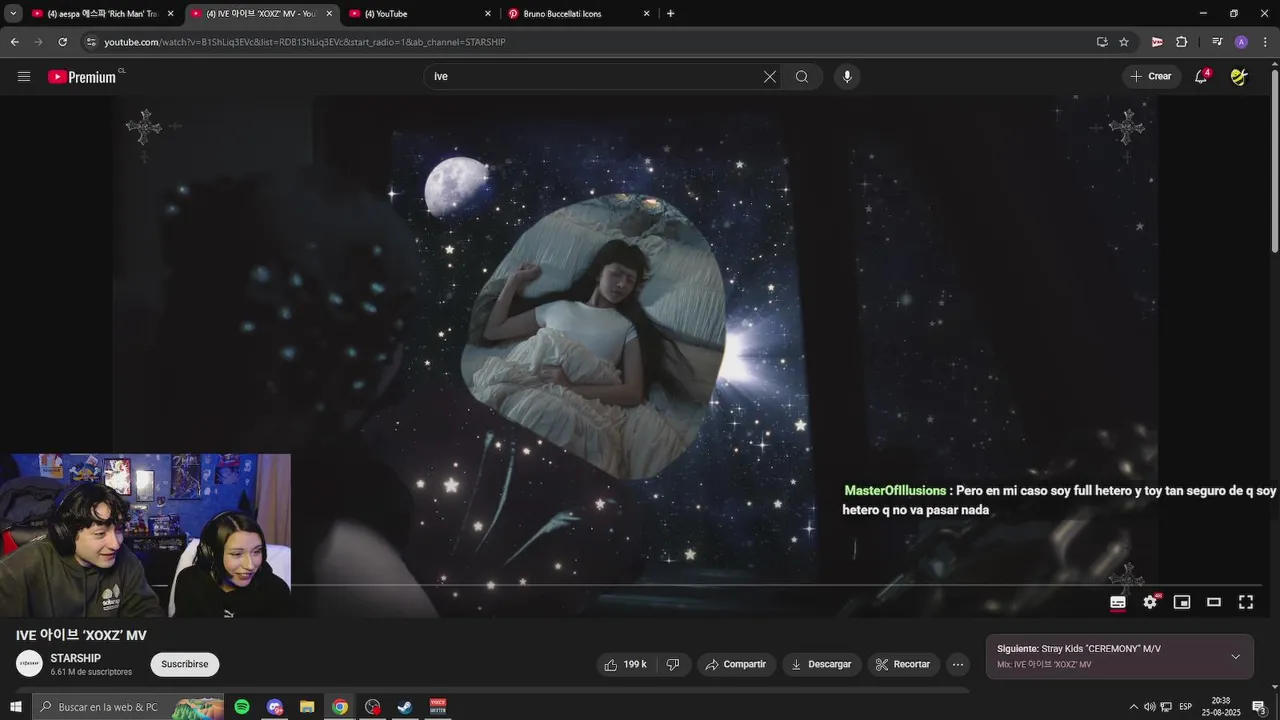The width and height of the screenshot is (1280, 720).
Task: Dislike the video with thumbs down
Action: coord(673,664)
